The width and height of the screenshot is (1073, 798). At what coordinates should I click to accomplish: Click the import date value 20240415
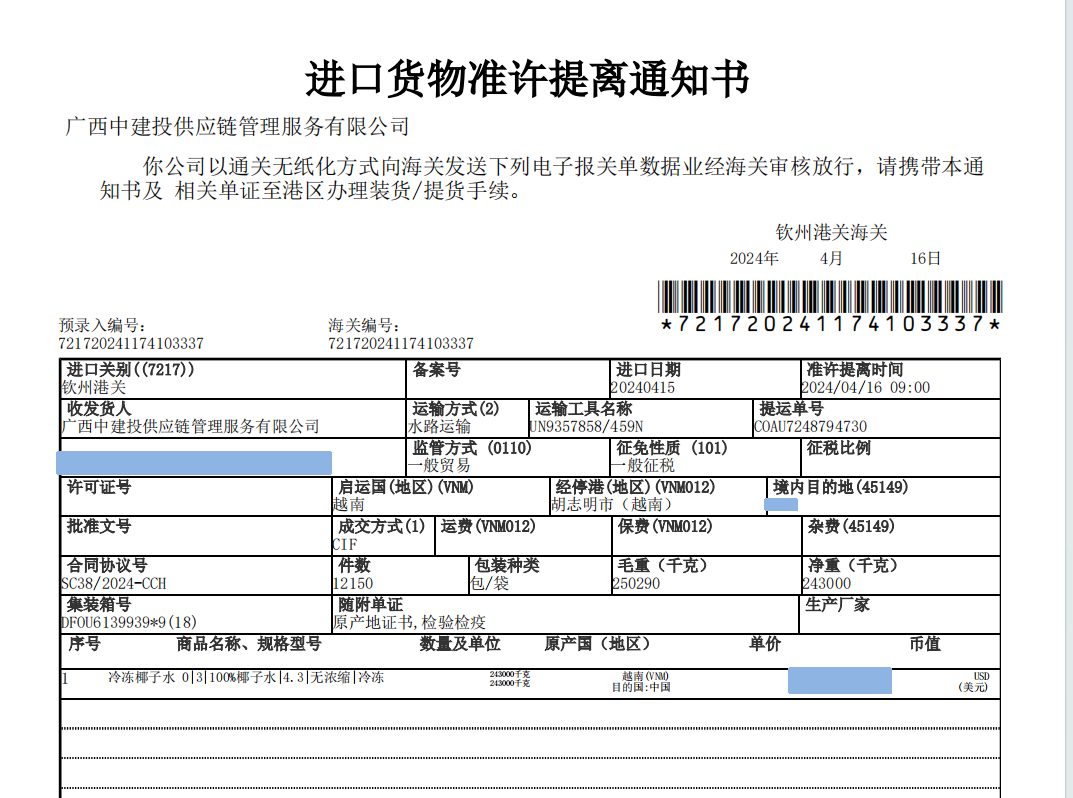643,387
